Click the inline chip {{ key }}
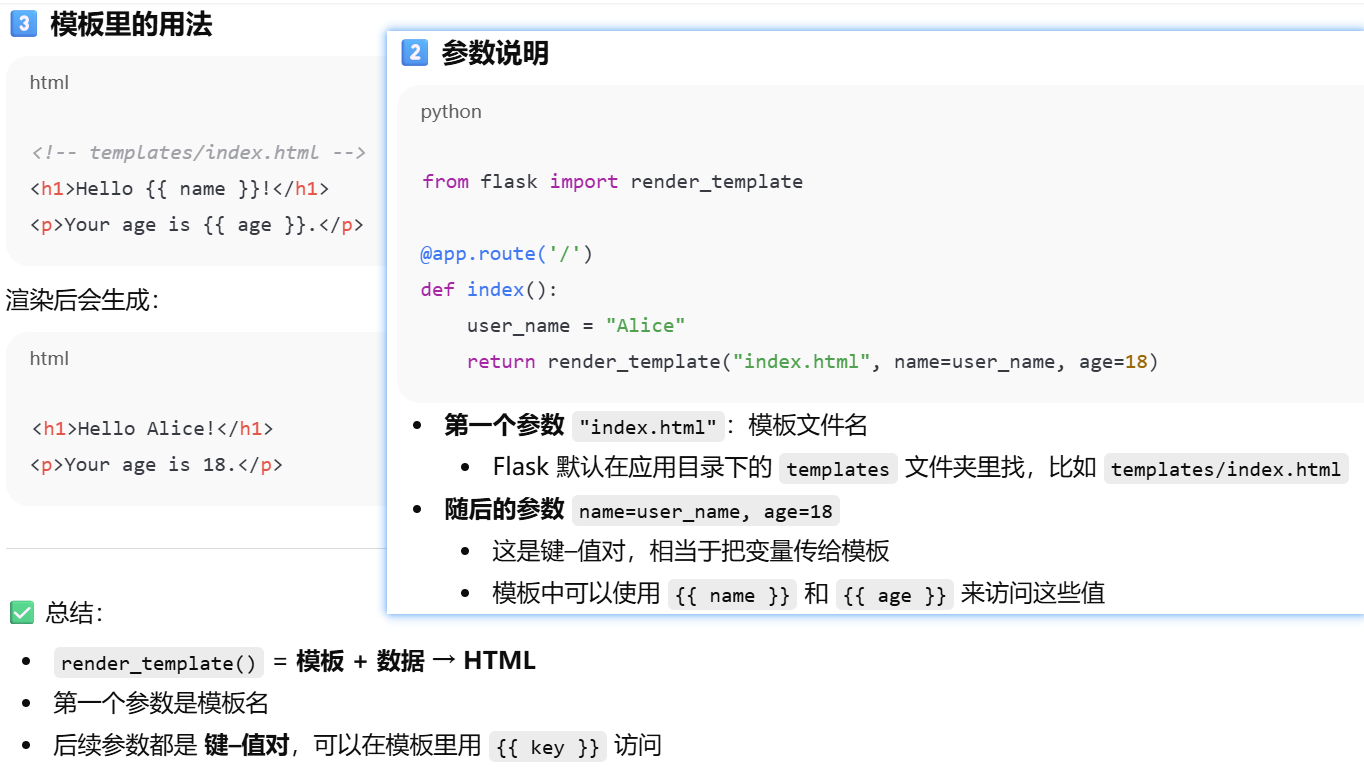This screenshot has width=1364, height=775. click(x=548, y=747)
